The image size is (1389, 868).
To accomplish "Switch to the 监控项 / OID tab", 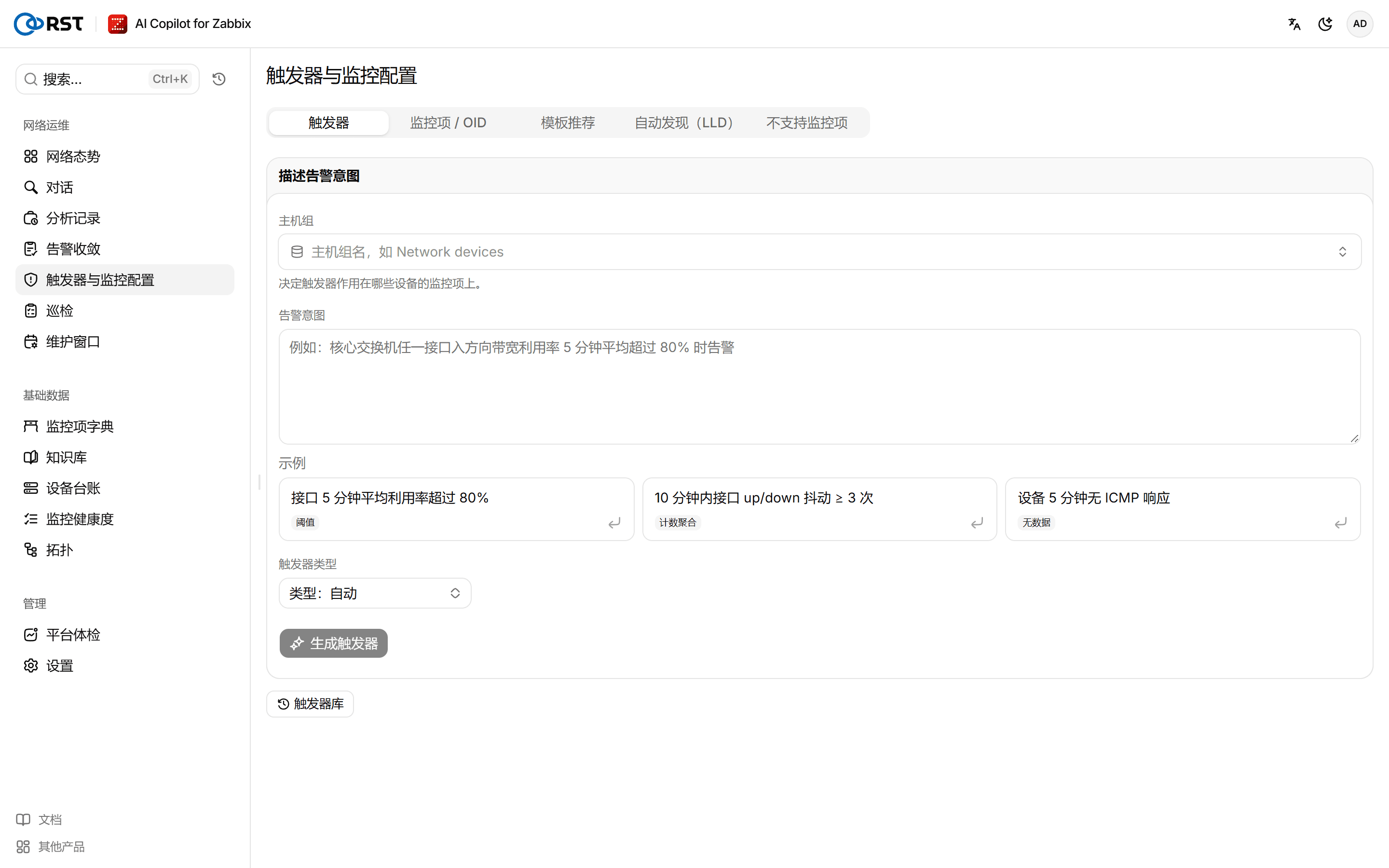I will point(448,123).
